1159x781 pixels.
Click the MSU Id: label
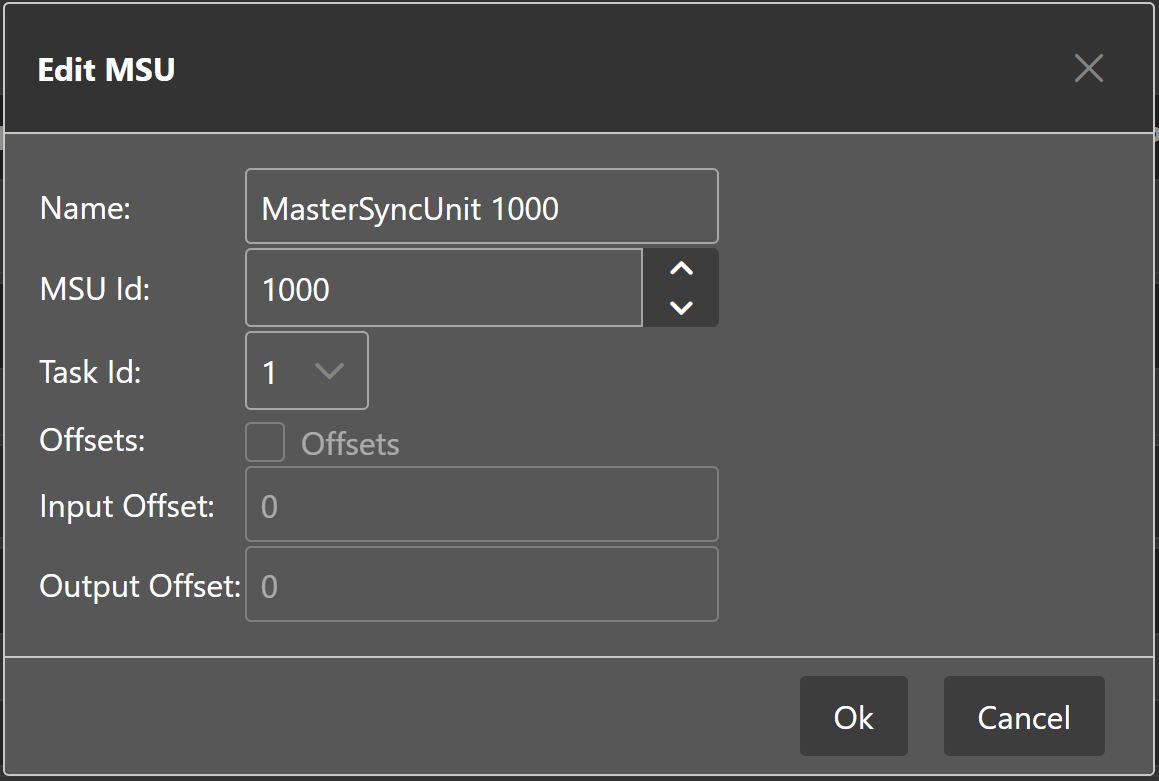tap(94, 290)
